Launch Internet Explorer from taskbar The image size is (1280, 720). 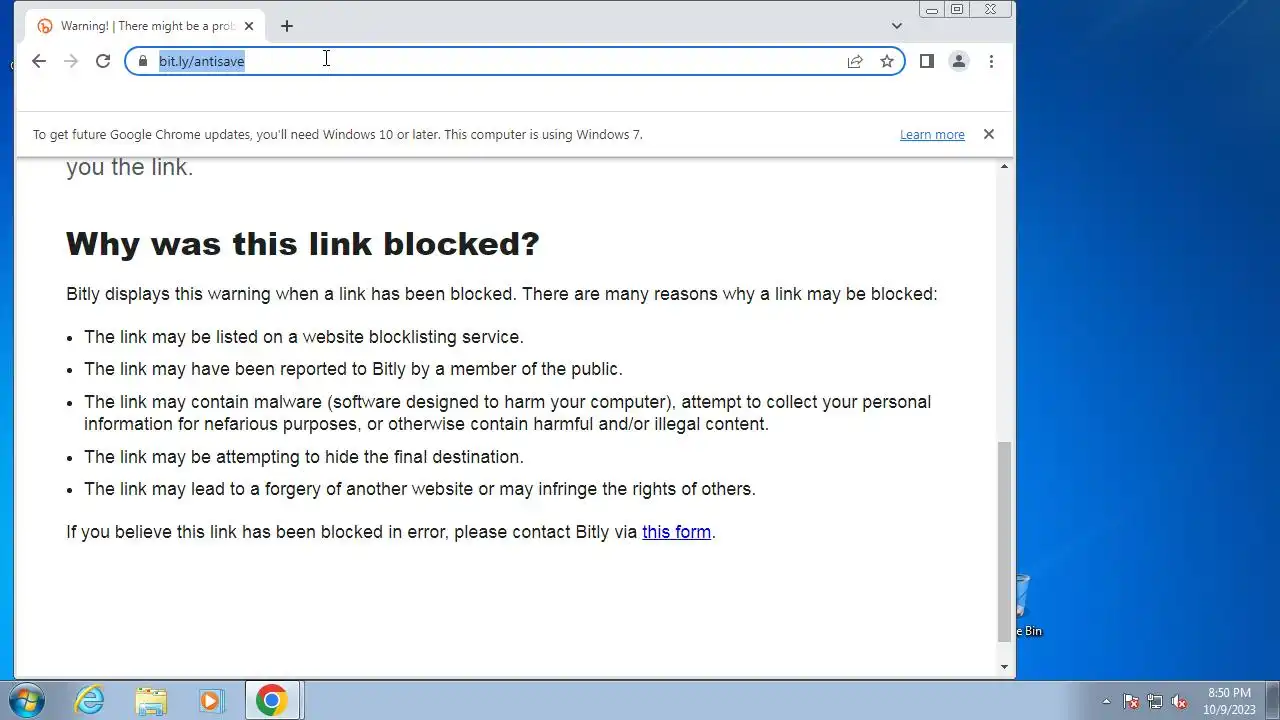tap(90, 700)
